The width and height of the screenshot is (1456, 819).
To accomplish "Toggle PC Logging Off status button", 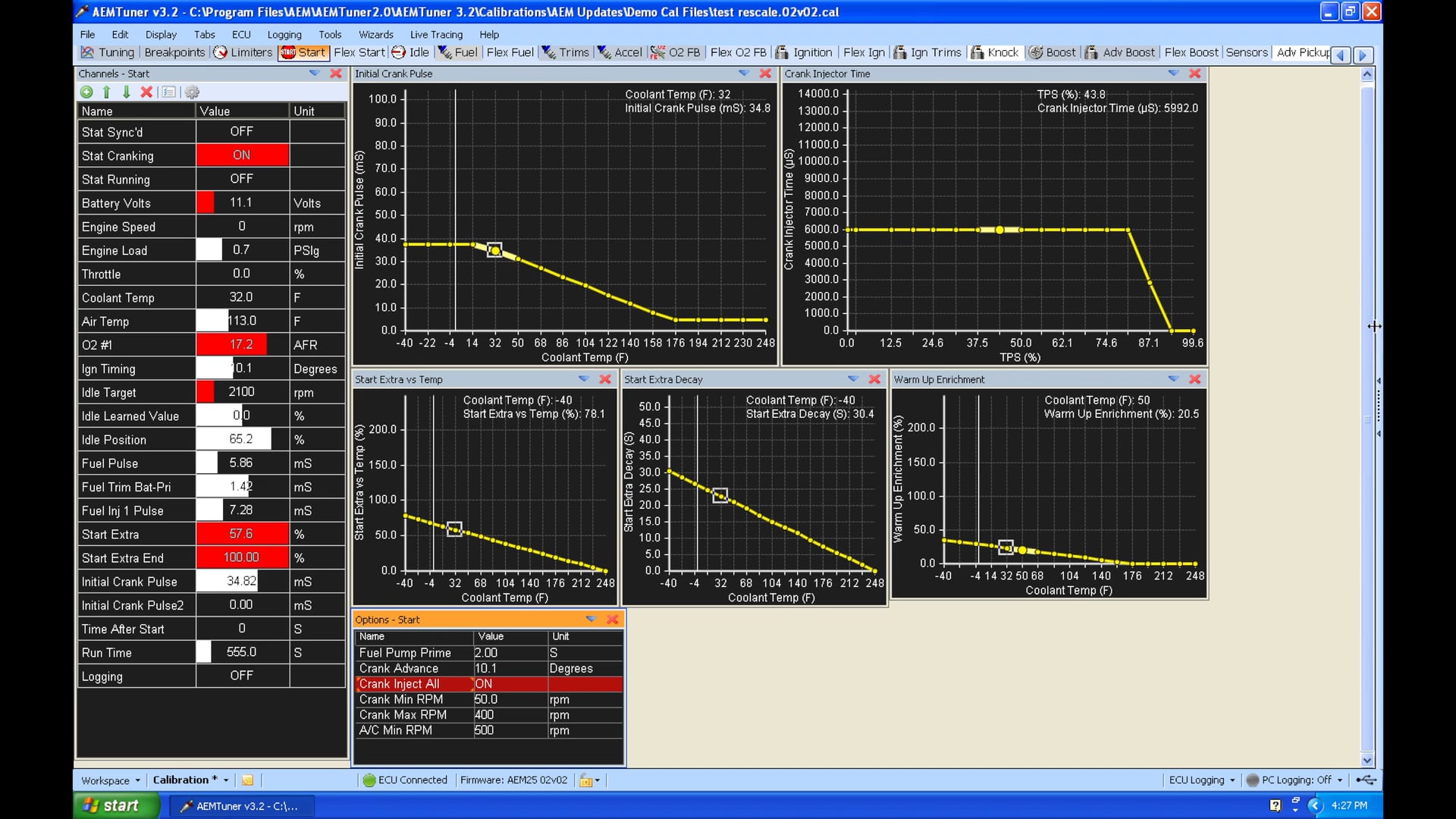I will coord(1295,780).
